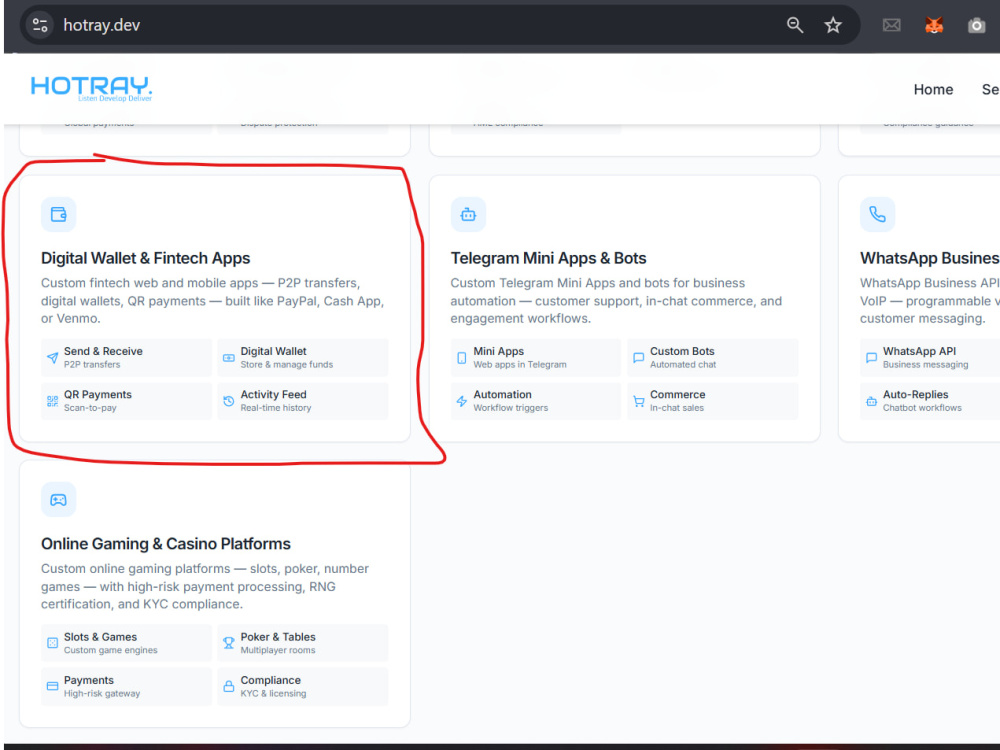Select the Activity Feed feature tile
1000x750 pixels.
[303, 401]
